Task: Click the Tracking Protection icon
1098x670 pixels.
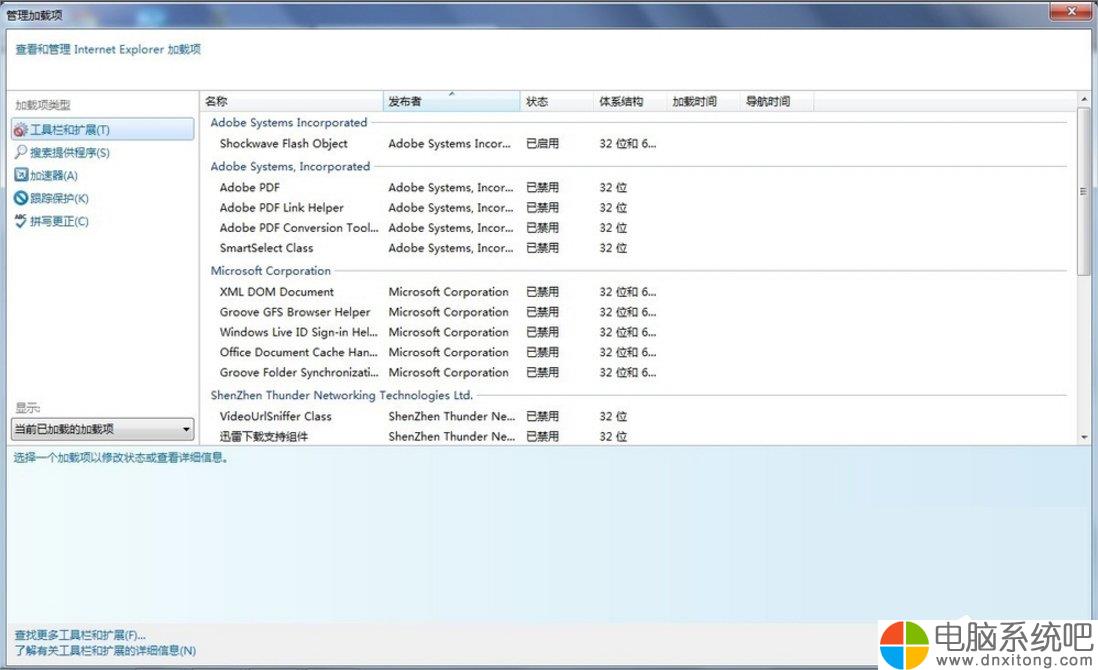Action: tap(21, 198)
